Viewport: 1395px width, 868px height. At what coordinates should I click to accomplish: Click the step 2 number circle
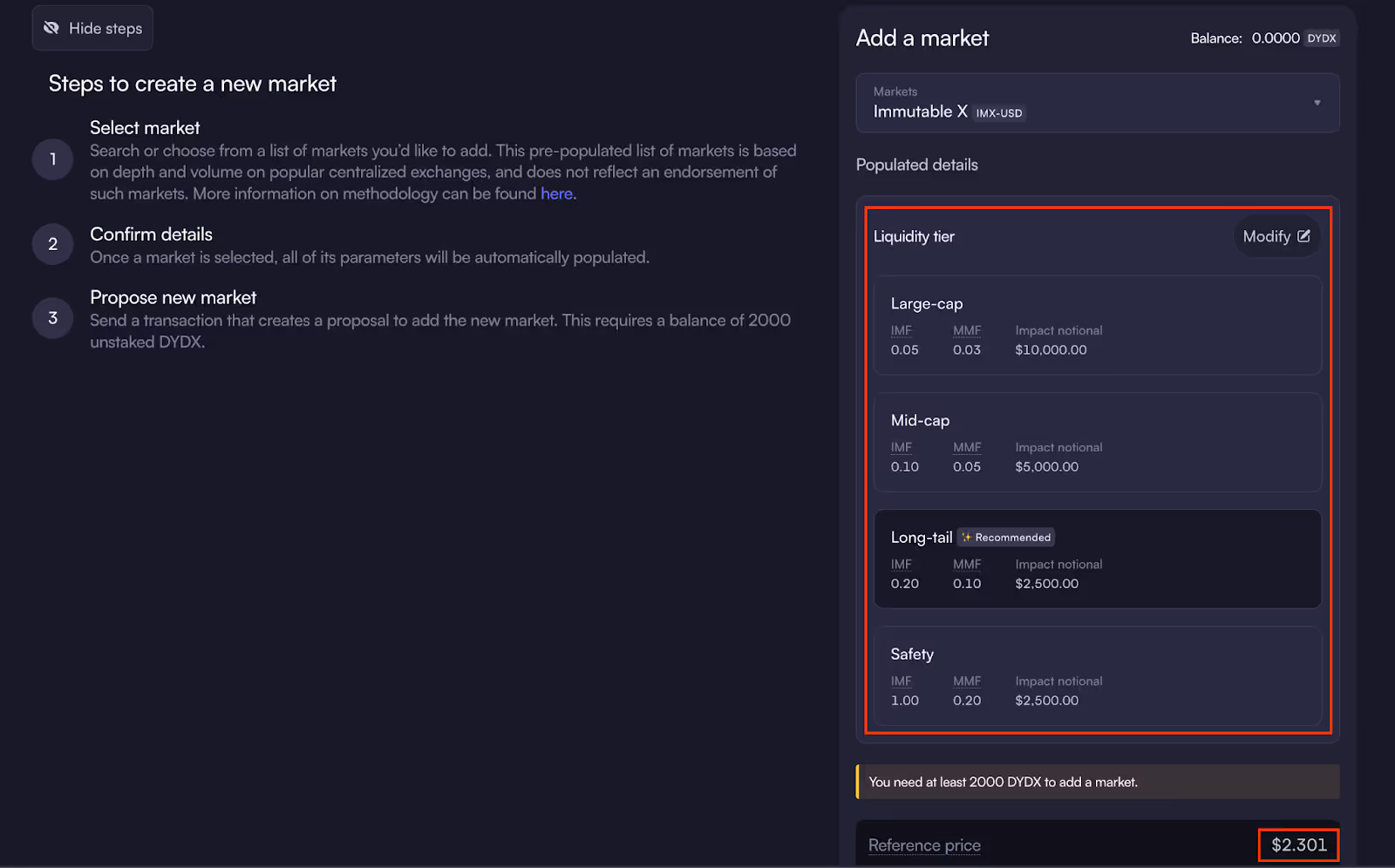(53, 244)
